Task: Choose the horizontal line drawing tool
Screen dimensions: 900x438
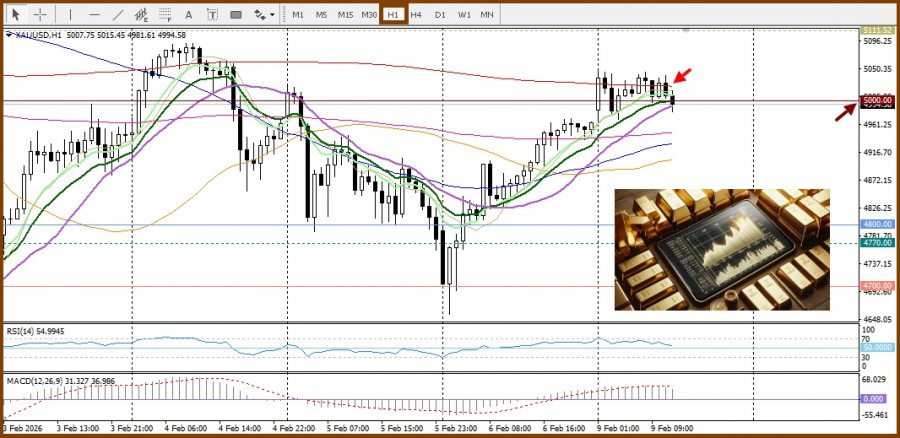Action: click(95, 14)
